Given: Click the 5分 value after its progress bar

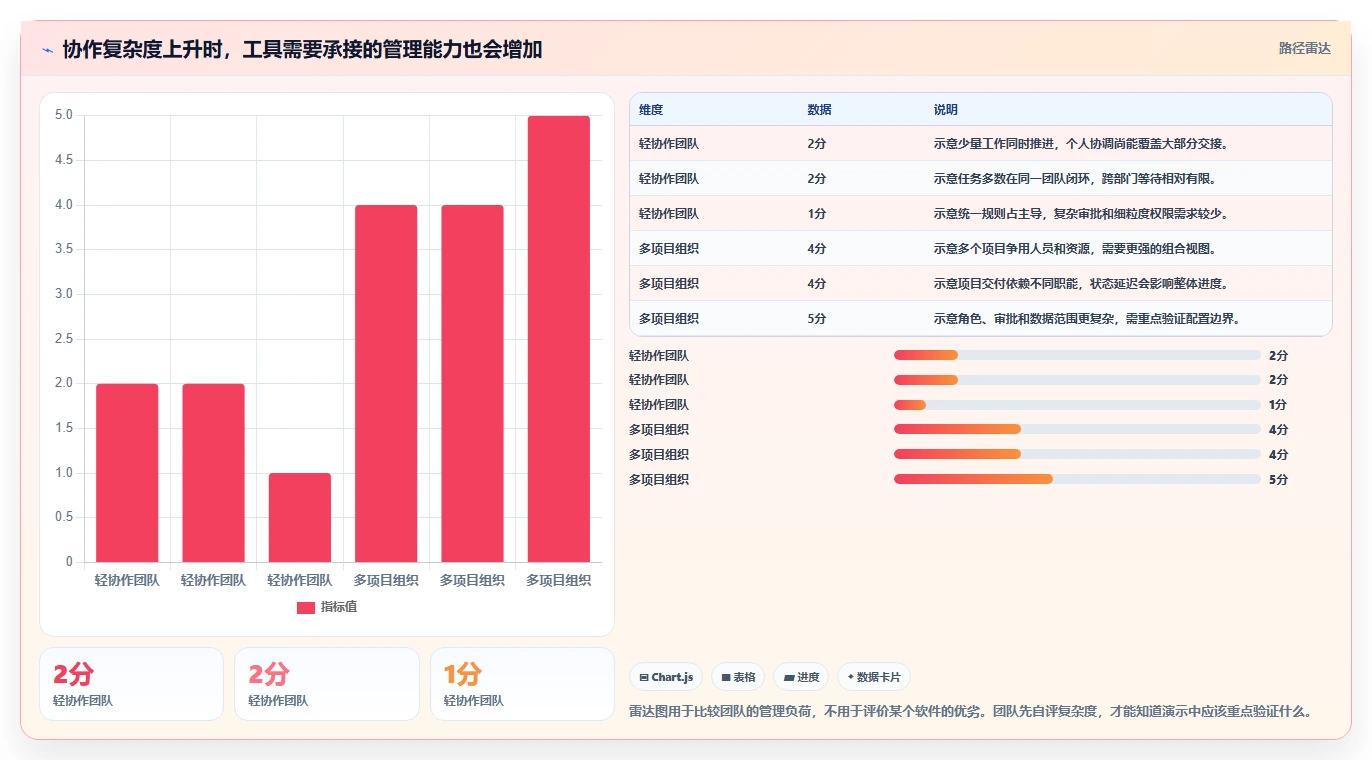Looking at the screenshot, I should point(1278,479).
